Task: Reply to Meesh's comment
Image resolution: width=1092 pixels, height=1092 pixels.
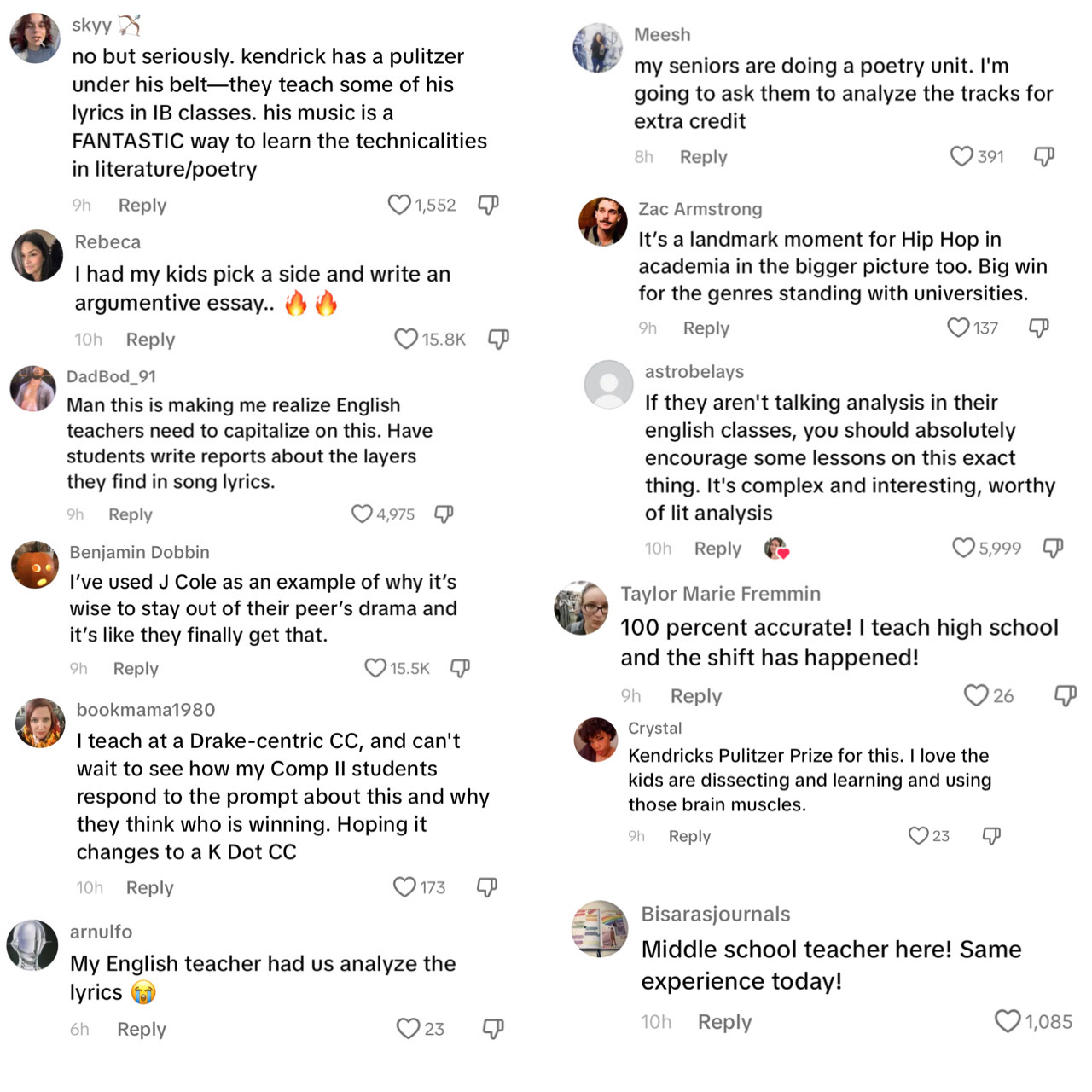Action: point(703,157)
